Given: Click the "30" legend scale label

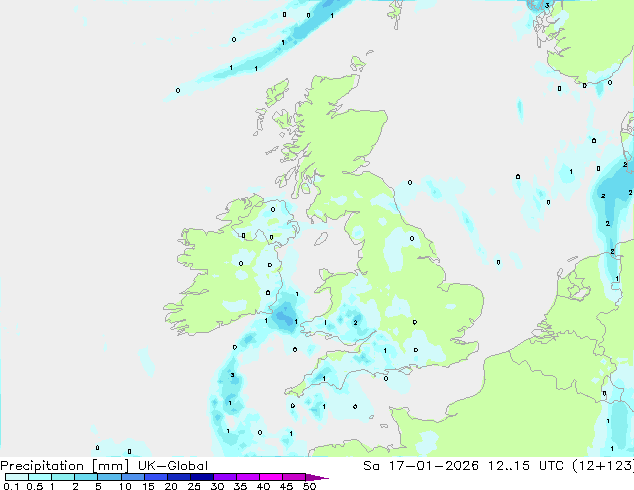Looking at the screenshot, I should 217,486.
